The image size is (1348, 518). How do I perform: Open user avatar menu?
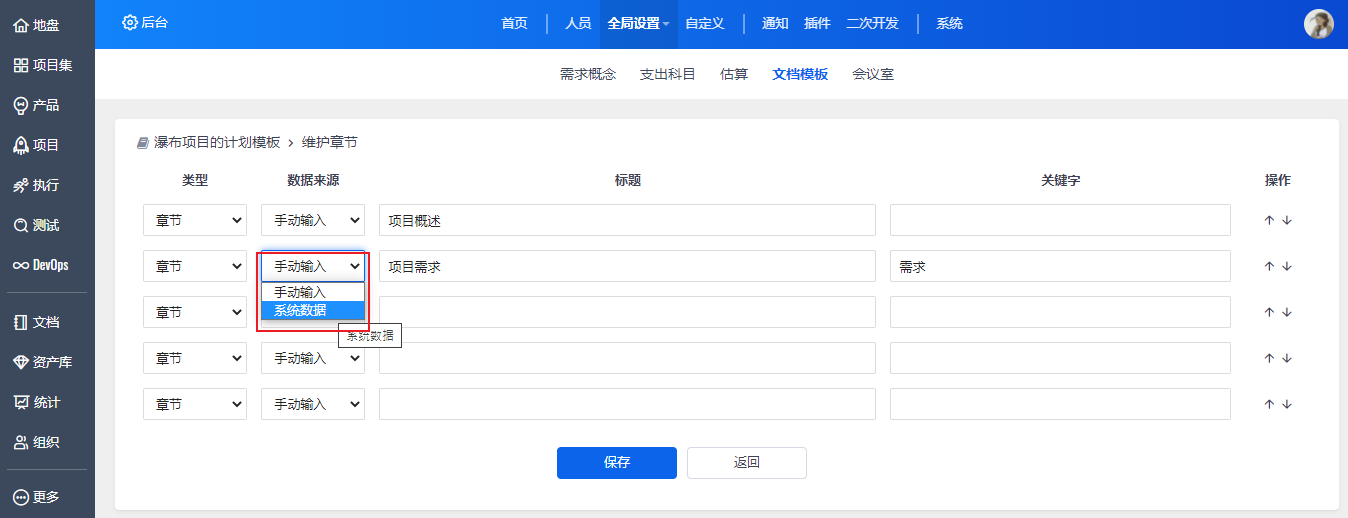point(1319,24)
